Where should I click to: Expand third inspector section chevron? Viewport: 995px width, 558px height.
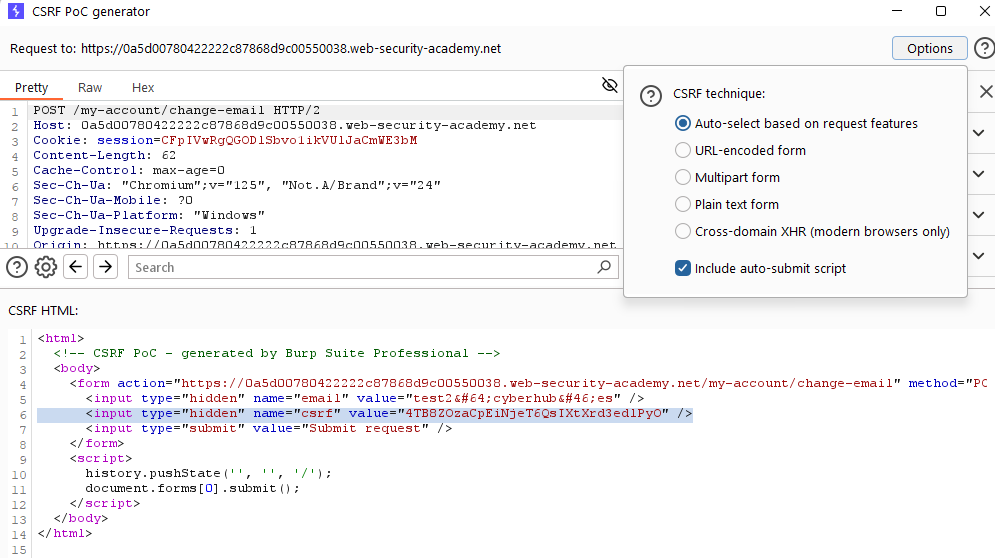coord(979,215)
